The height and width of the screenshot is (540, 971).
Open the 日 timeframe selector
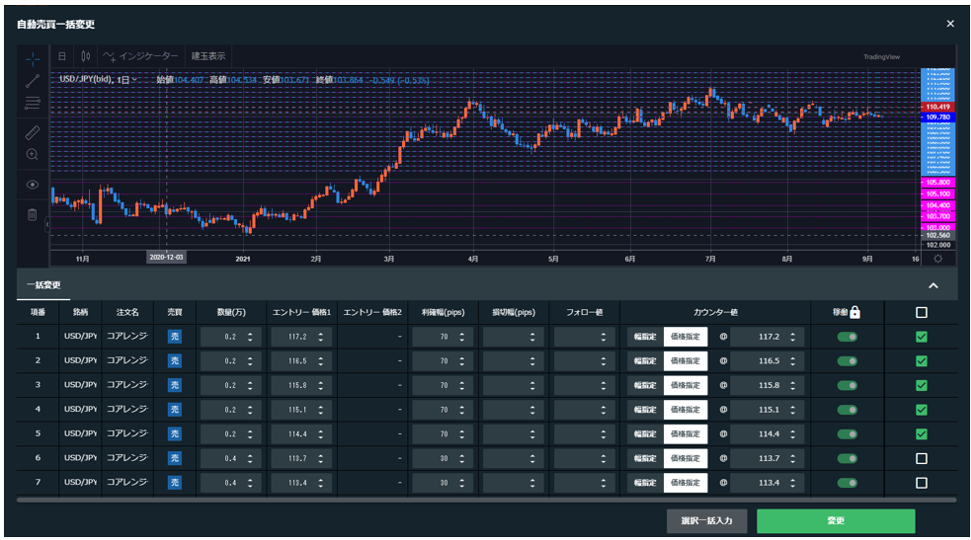point(62,56)
